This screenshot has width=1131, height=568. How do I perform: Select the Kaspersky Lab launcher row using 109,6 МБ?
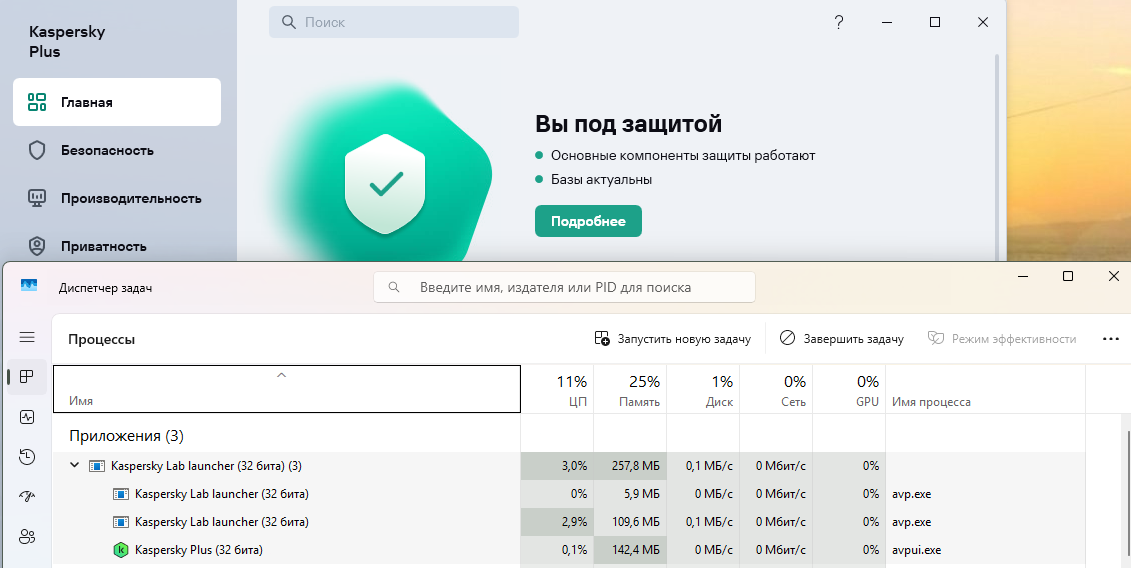point(568,522)
